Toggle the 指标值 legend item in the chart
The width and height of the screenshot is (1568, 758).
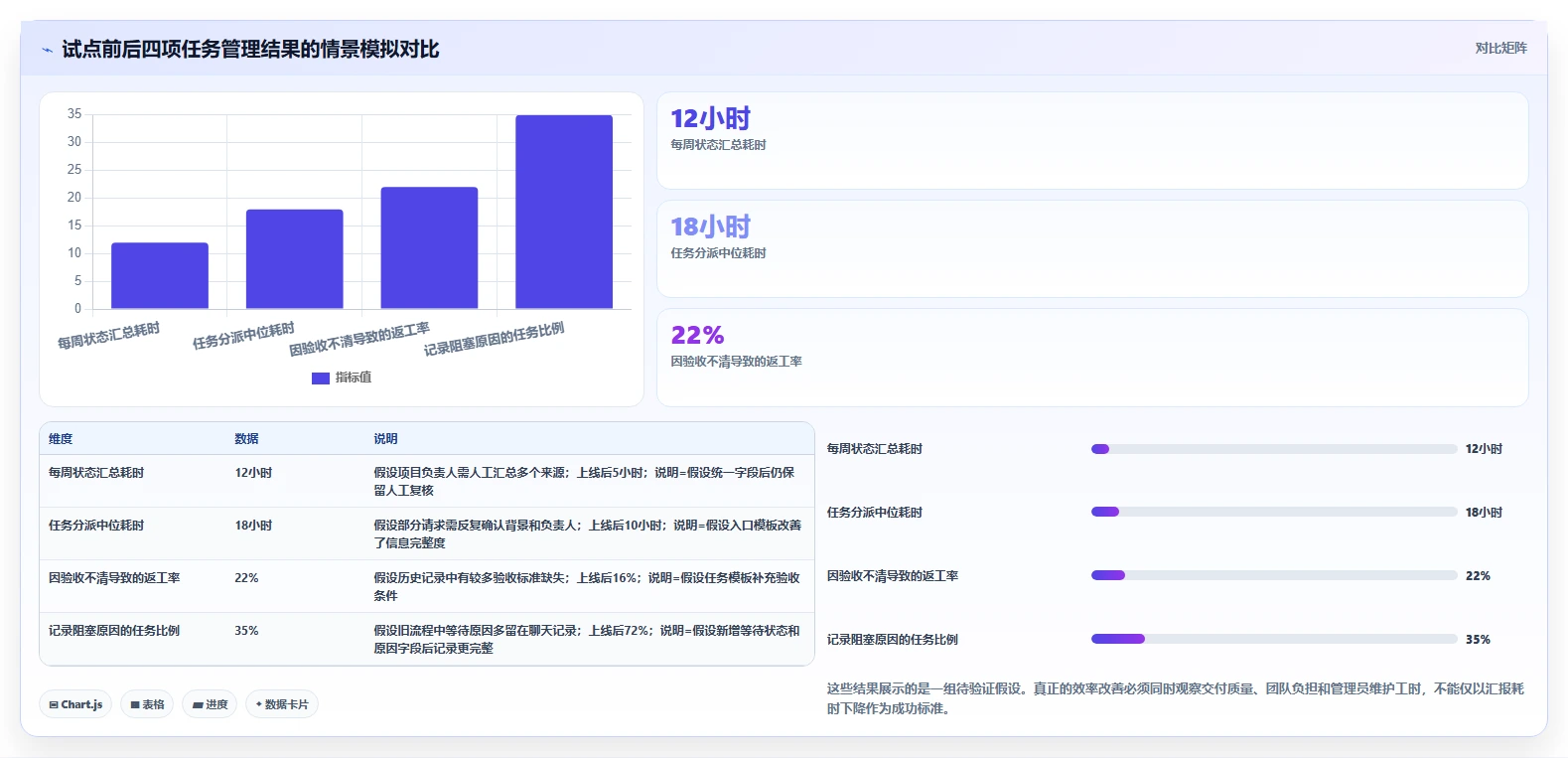click(x=342, y=378)
